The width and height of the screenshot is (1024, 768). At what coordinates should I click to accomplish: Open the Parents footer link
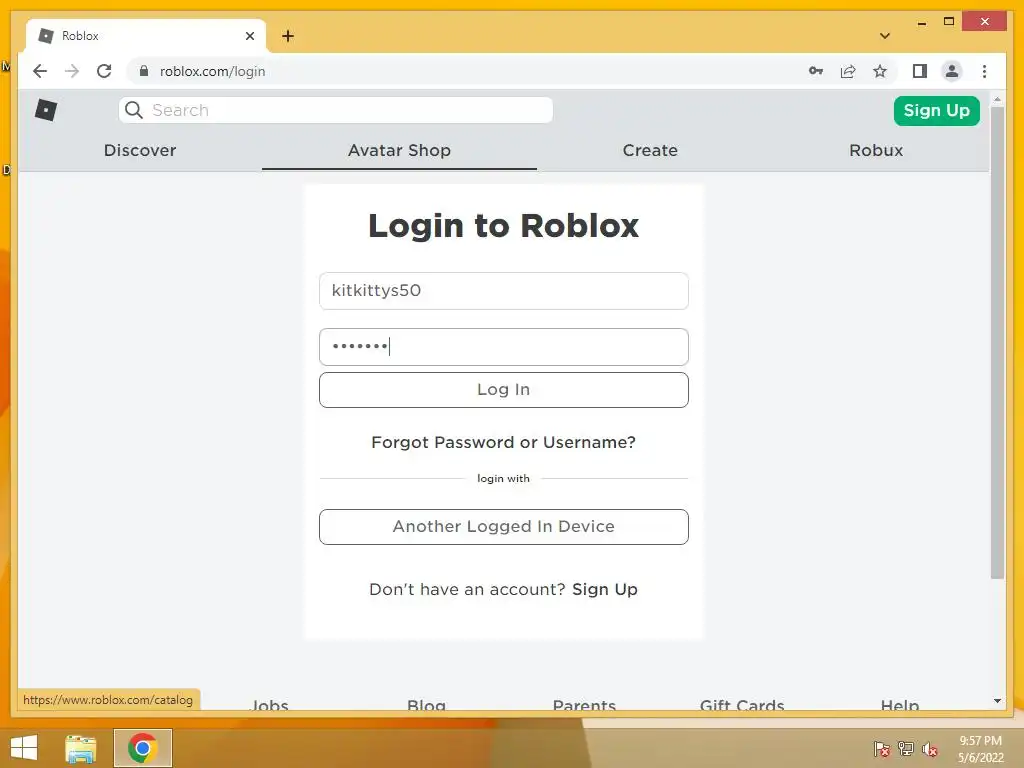point(584,705)
